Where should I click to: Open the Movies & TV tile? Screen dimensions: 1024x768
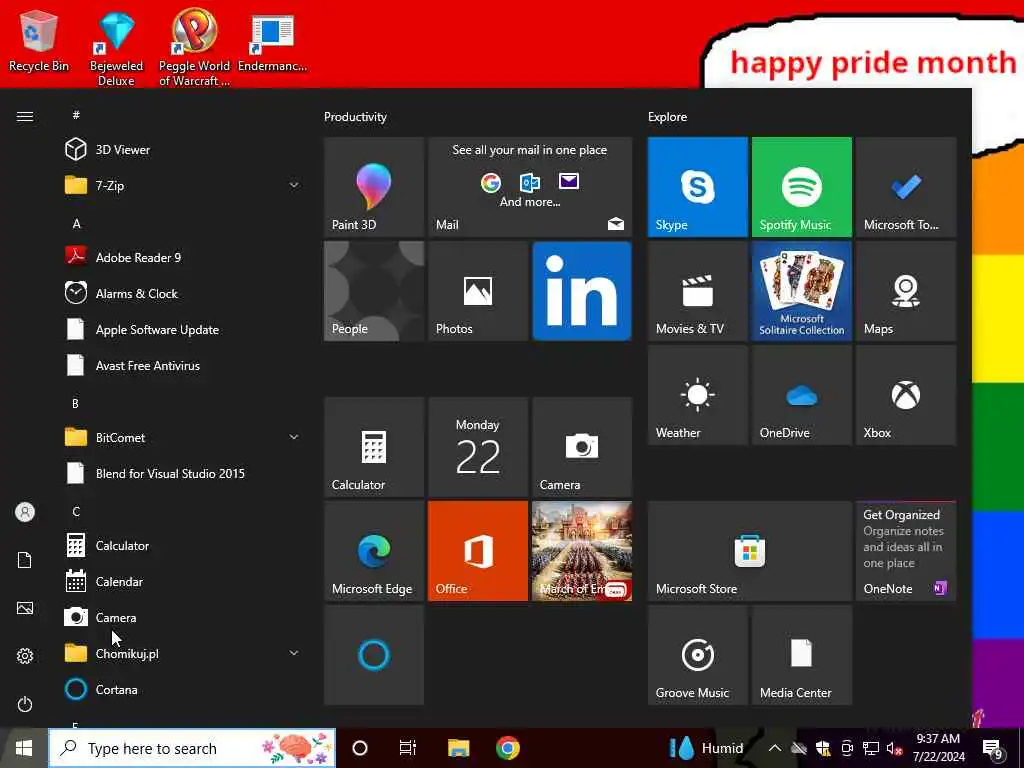pyautogui.click(x=697, y=291)
